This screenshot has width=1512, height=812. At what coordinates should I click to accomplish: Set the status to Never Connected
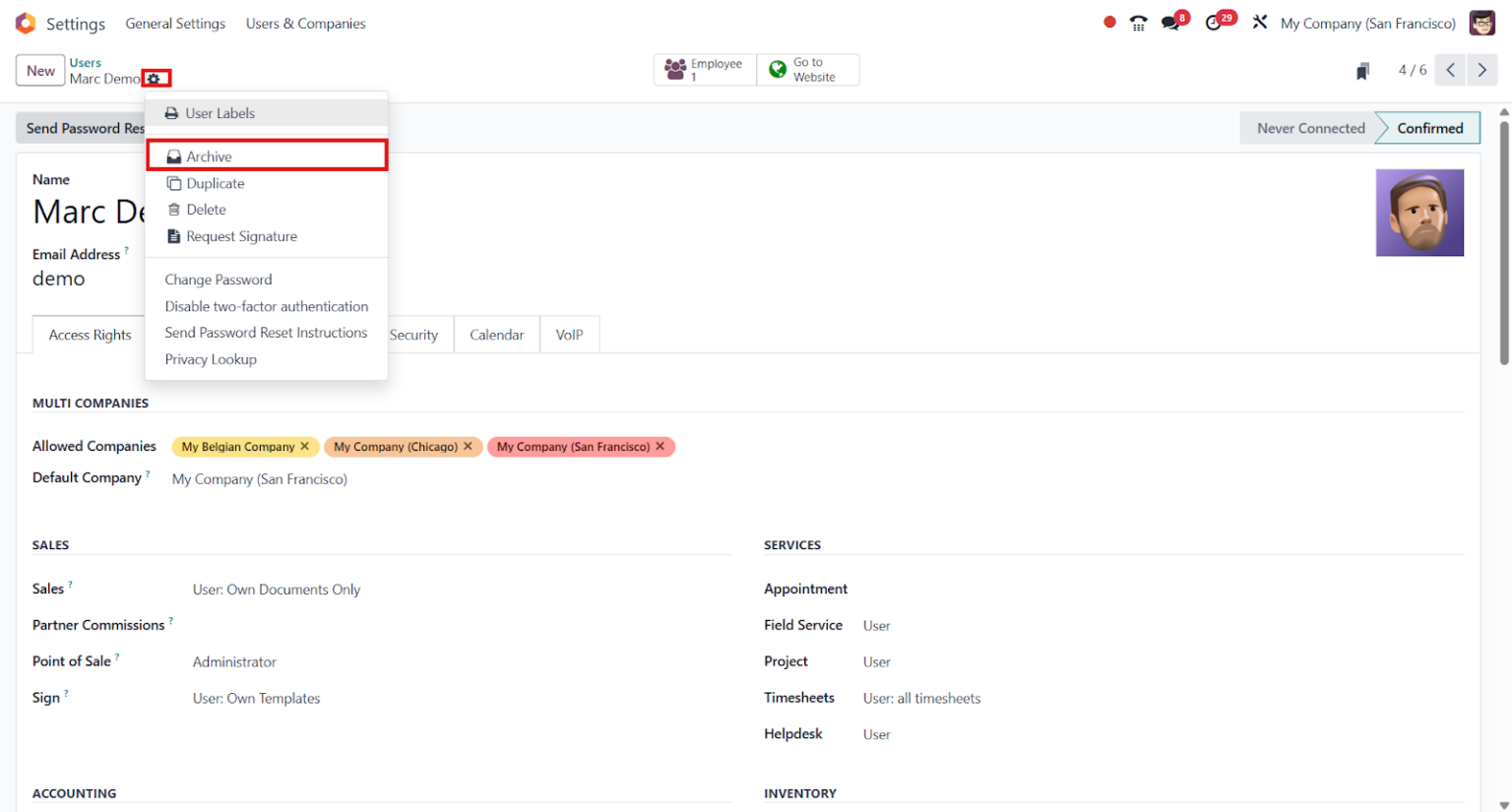pos(1308,128)
